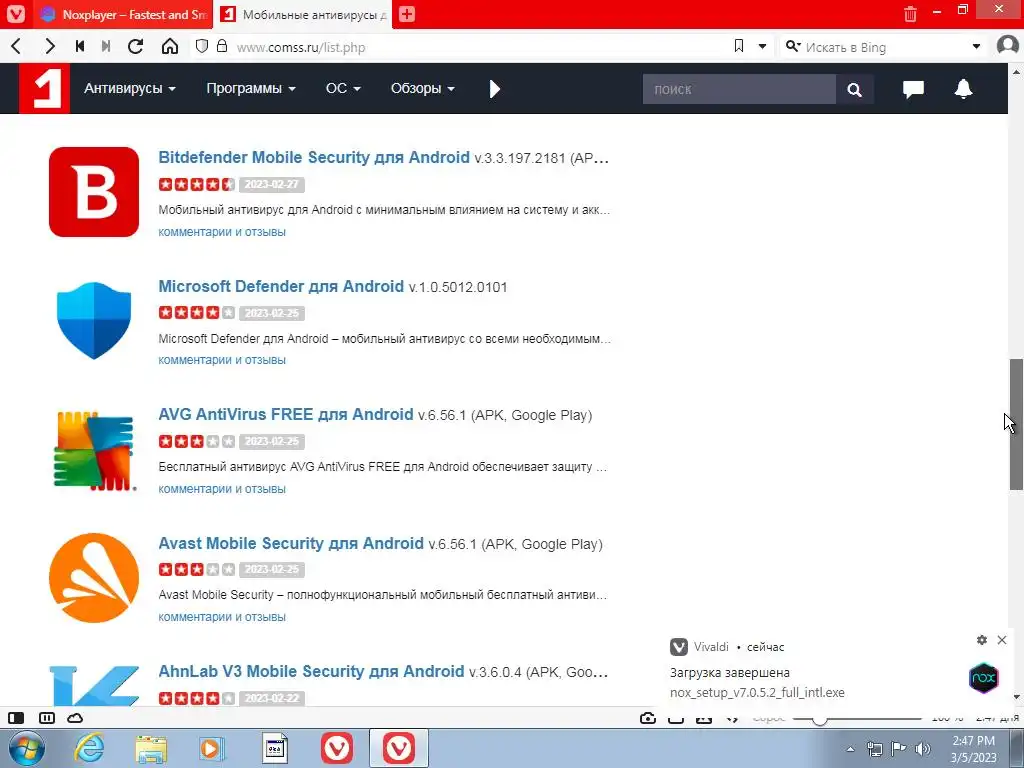1024x768 pixels.
Task: Open Bitdefender Mobile Security для Android
Action: [x=314, y=157]
